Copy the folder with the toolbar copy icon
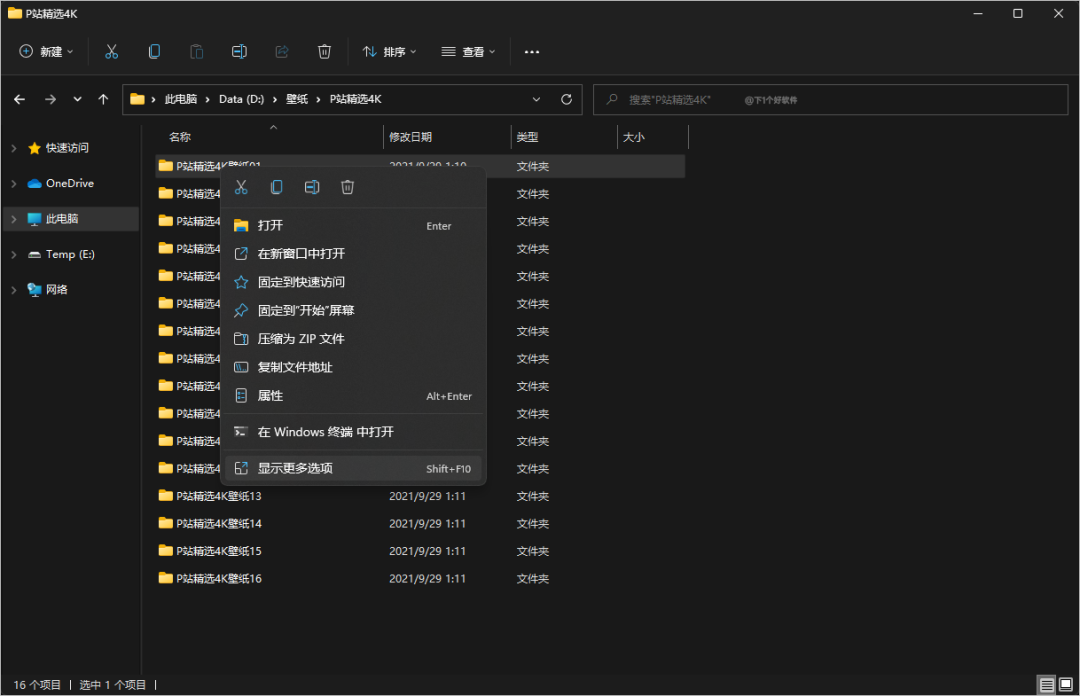 153,51
